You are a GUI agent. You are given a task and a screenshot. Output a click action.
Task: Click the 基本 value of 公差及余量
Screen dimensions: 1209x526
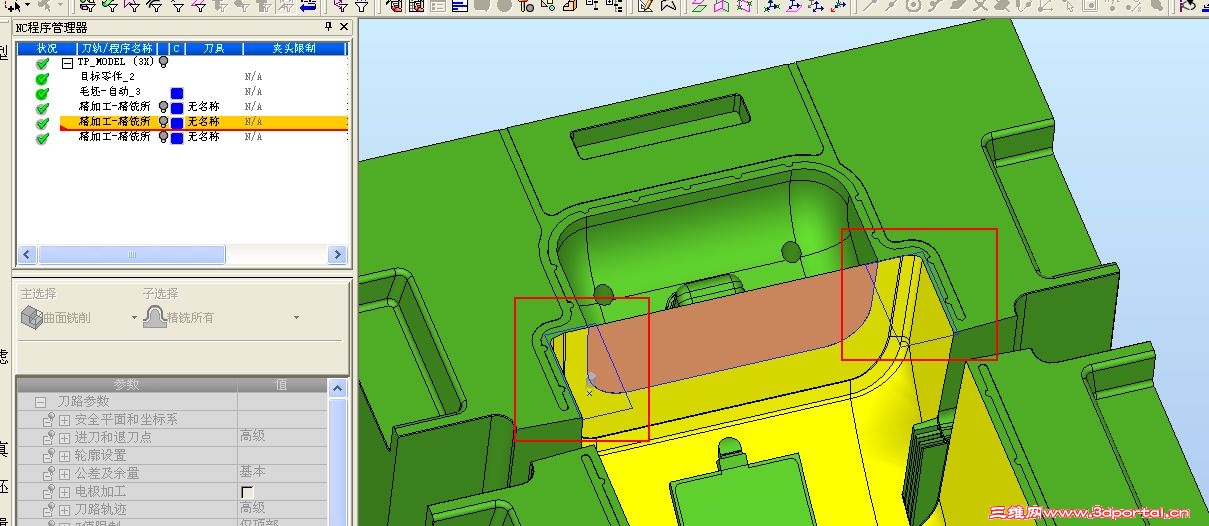252,472
